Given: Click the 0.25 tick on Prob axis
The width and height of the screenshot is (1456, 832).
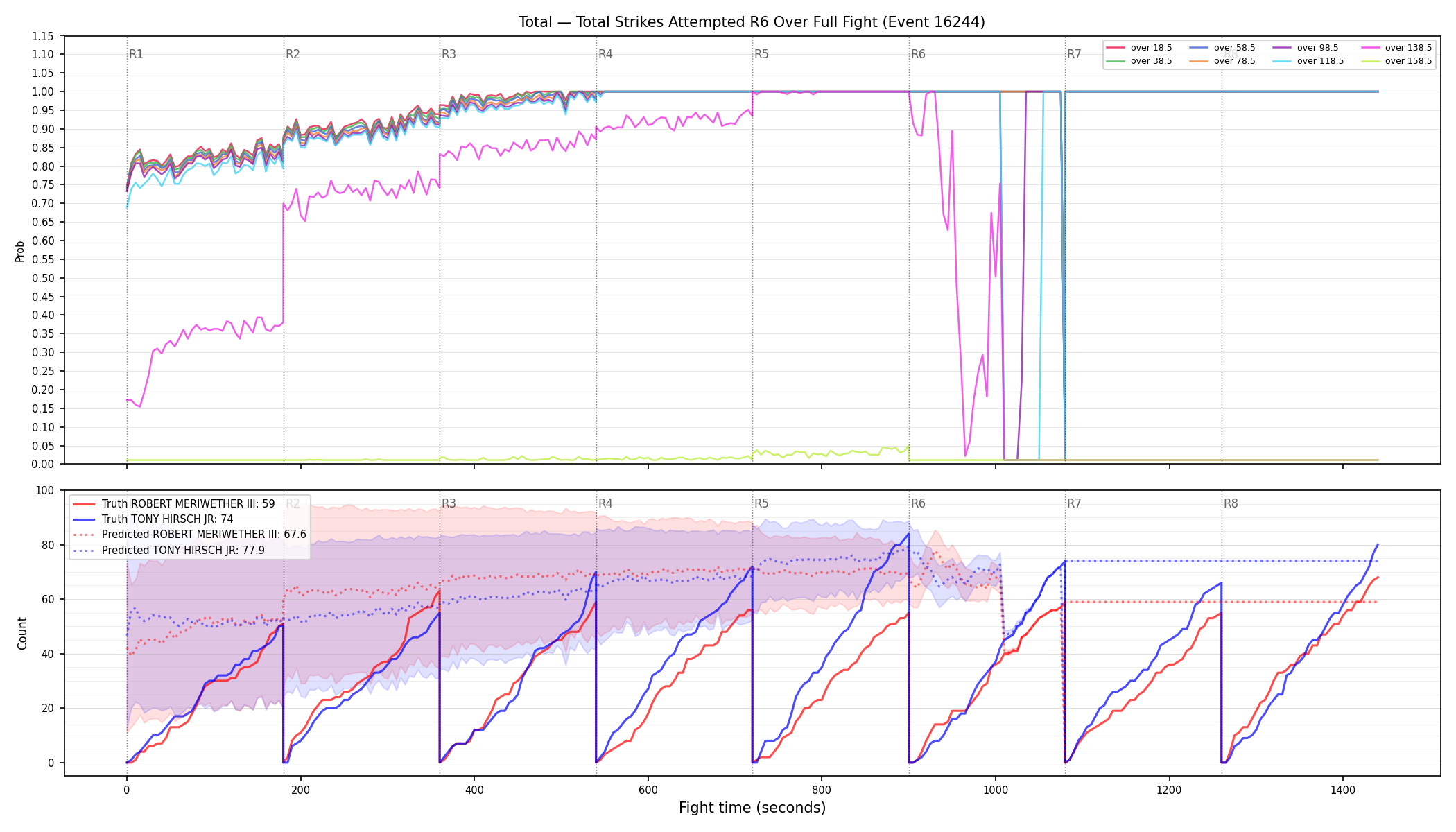Looking at the screenshot, I should (x=42, y=372).
